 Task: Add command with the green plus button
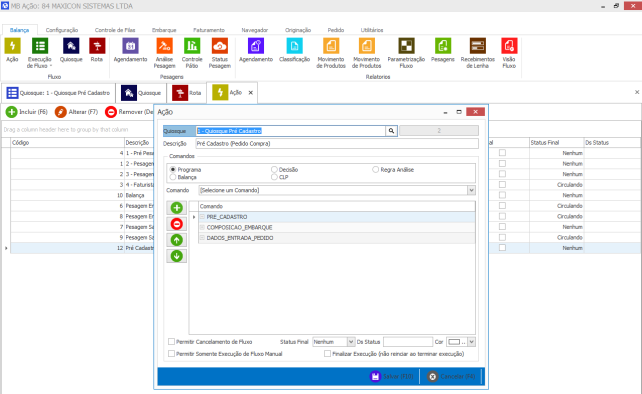[176, 208]
